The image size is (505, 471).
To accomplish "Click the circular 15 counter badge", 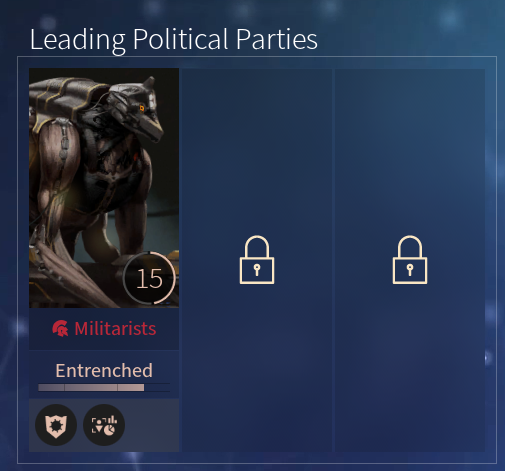I will coord(149,278).
